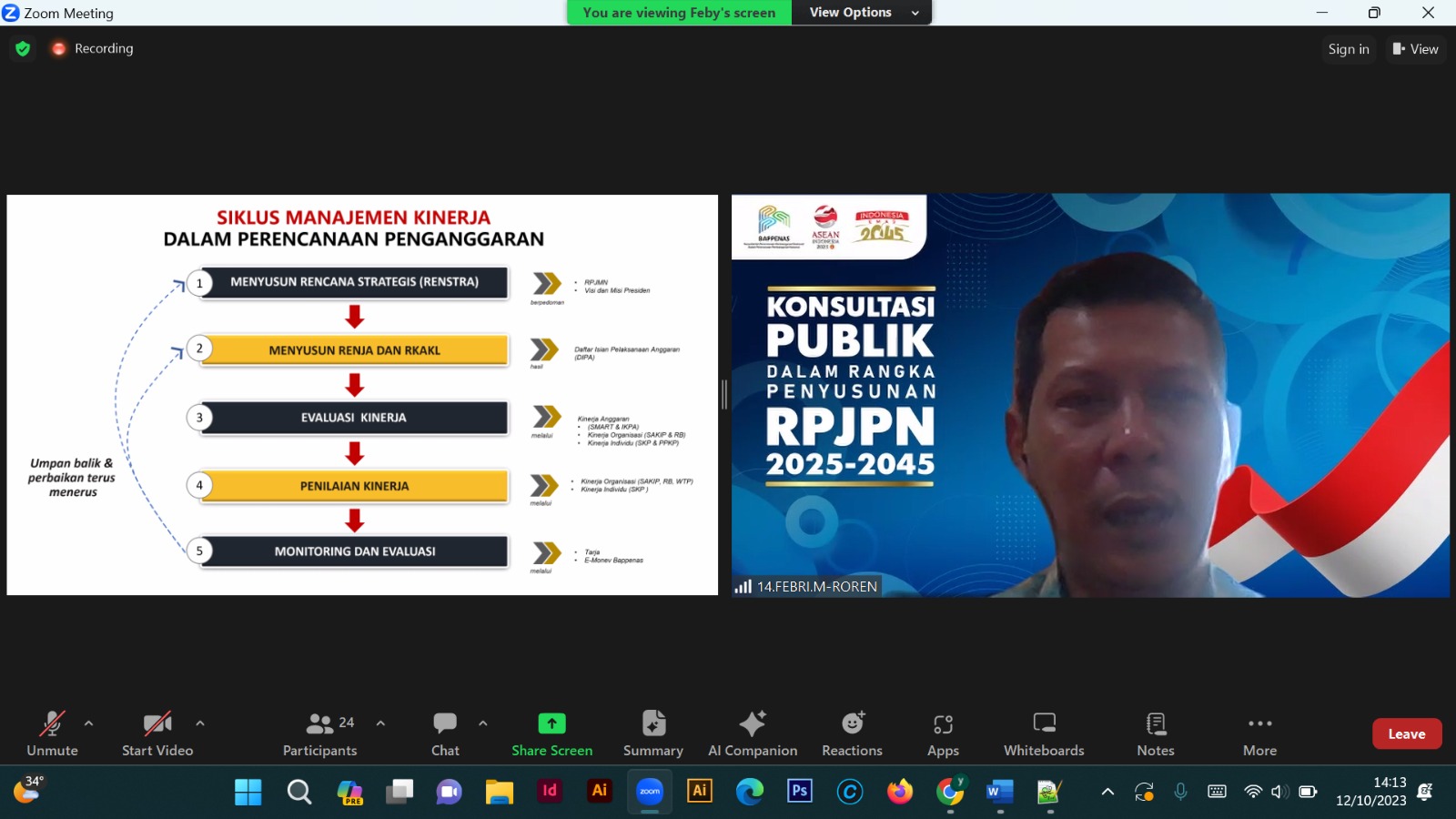Open the More menu
This screenshot has width=1456, height=819.
[1259, 733]
